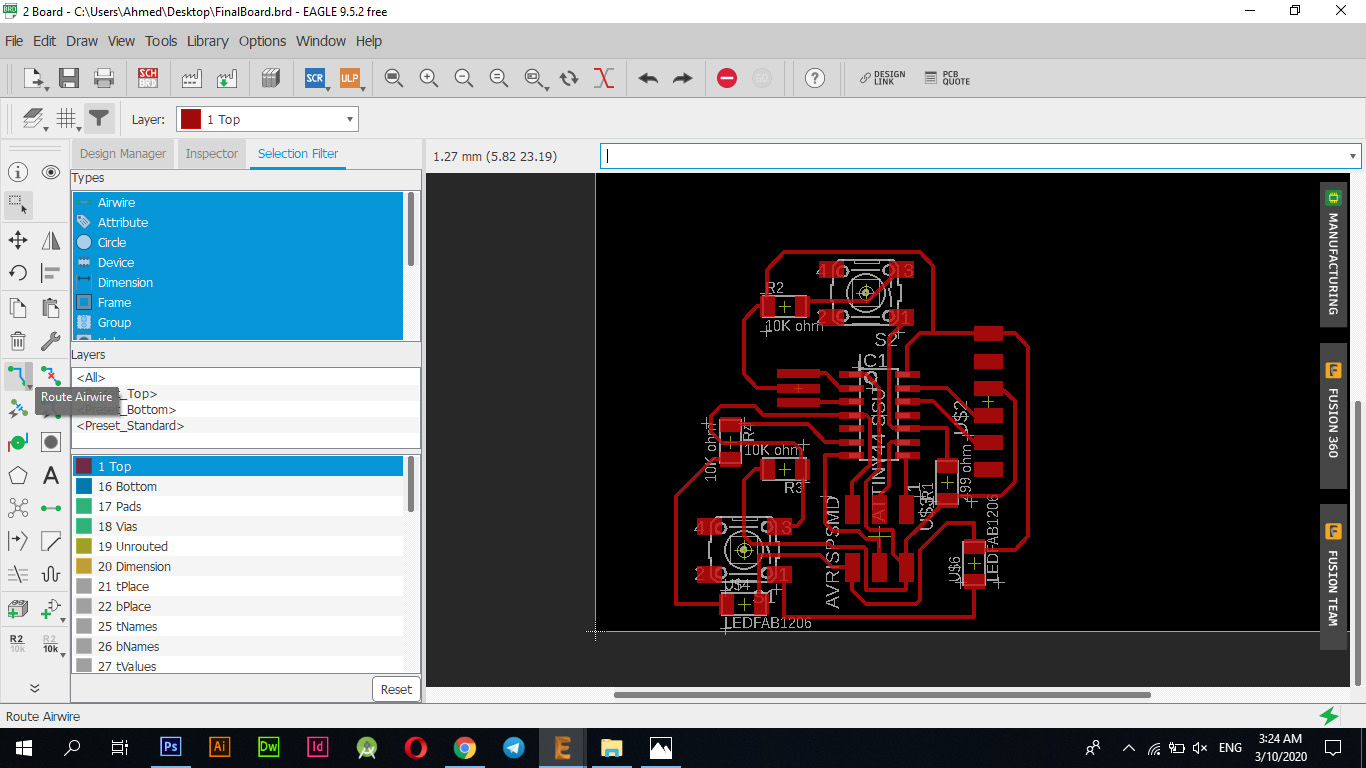Open Photoshop from the taskbar
The height and width of the screenshot is (768, 1366).
(170, 747)
